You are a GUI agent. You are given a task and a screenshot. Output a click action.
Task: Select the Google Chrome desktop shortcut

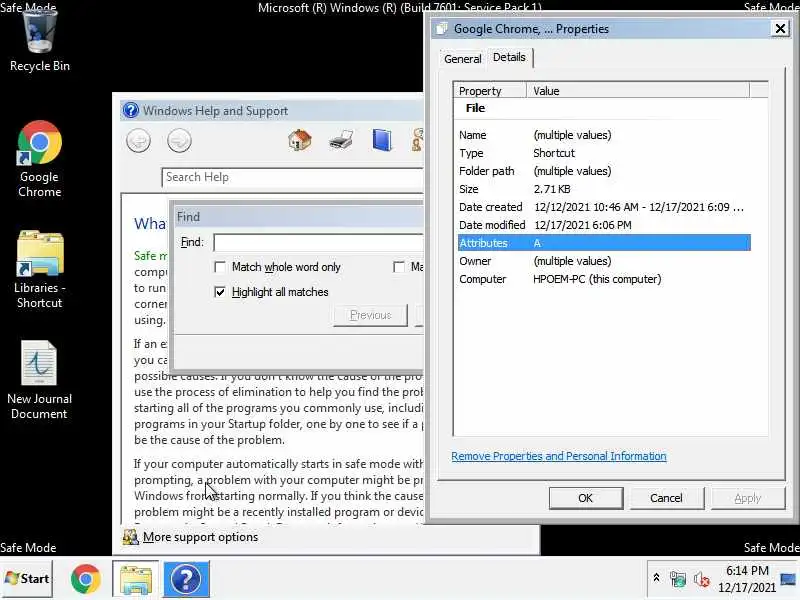coord(39,159)
